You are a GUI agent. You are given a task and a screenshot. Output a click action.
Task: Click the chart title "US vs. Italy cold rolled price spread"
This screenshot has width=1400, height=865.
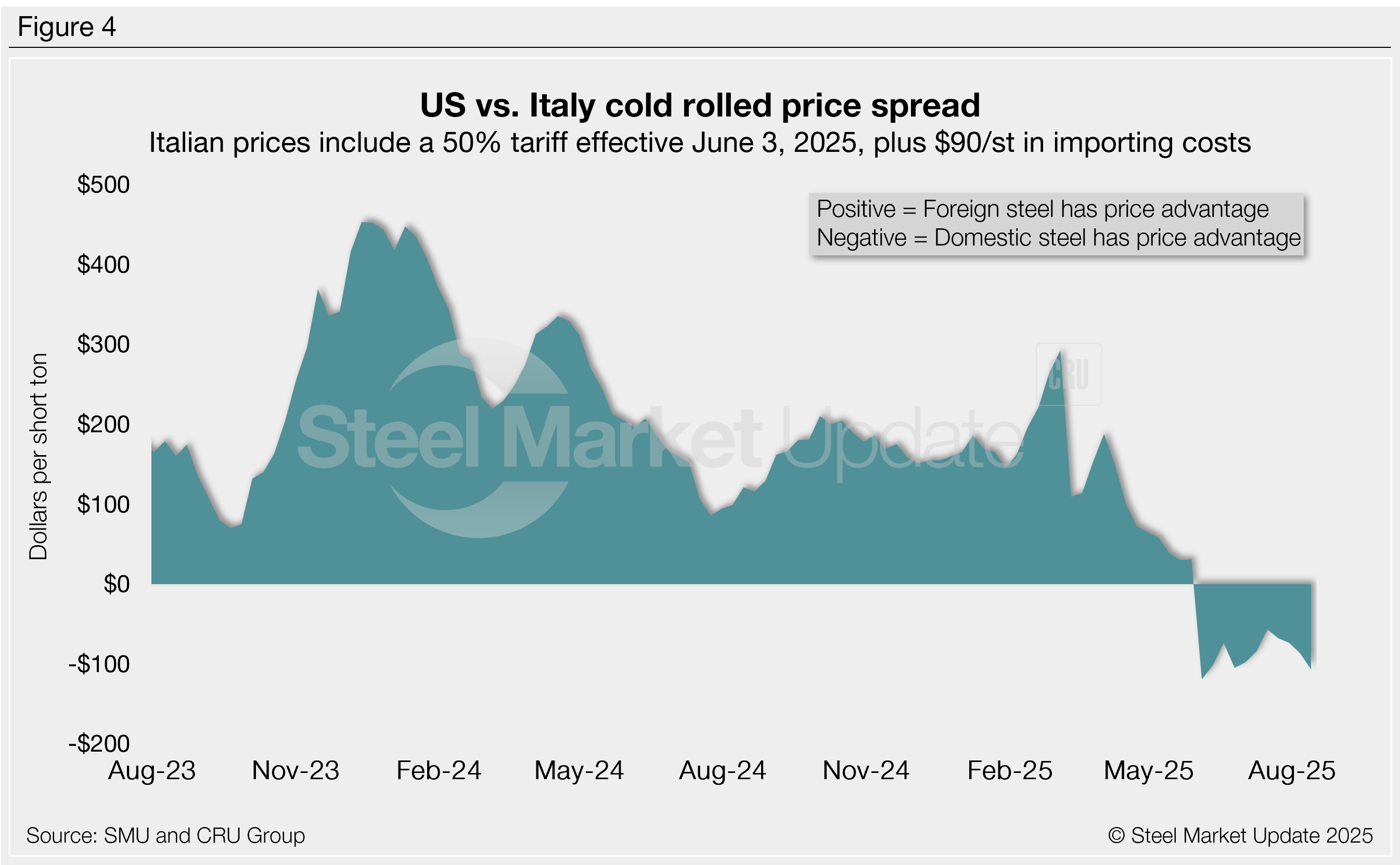pos(700,105)
